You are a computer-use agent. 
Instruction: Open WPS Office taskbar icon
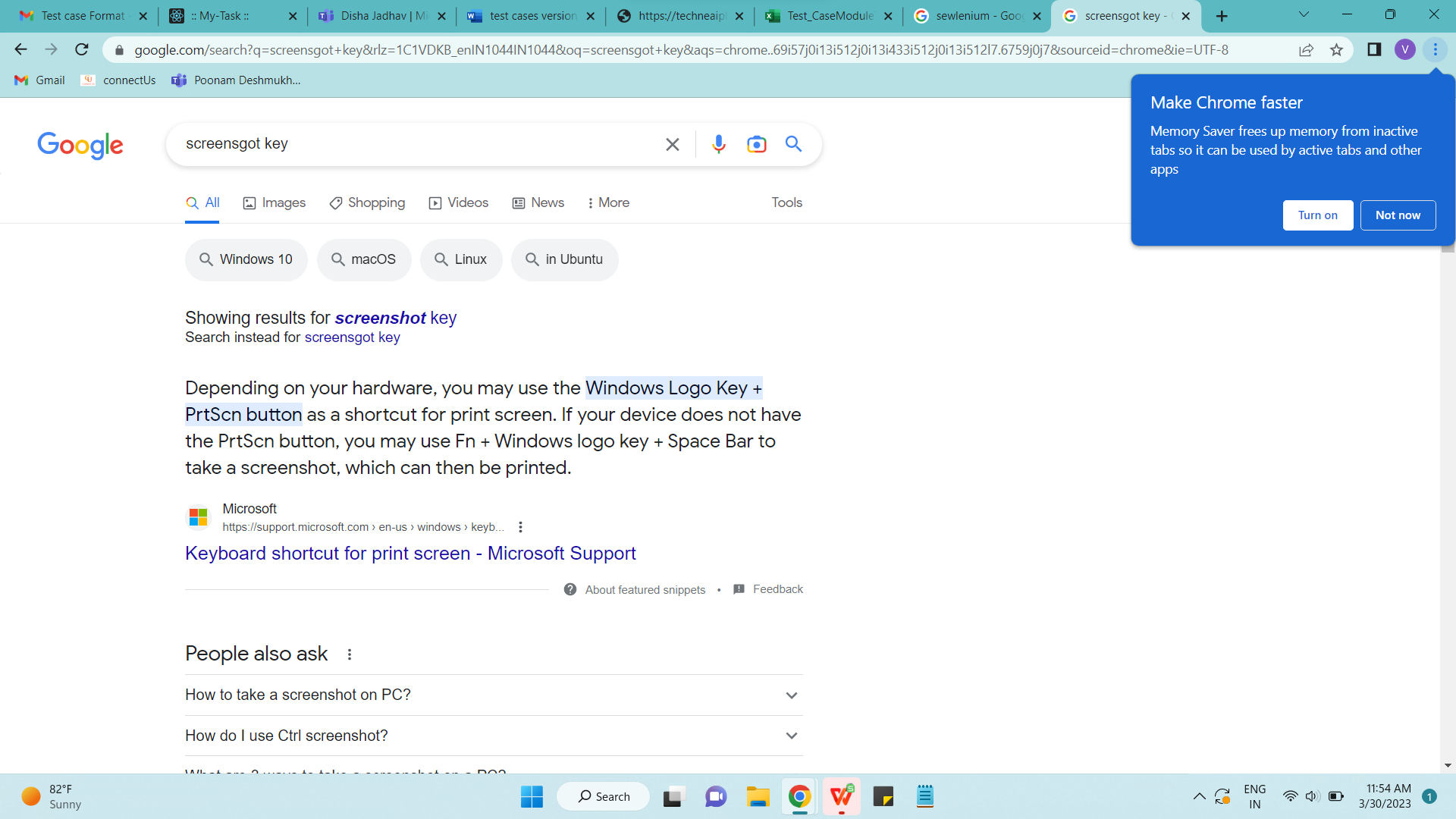pos(842,796)
